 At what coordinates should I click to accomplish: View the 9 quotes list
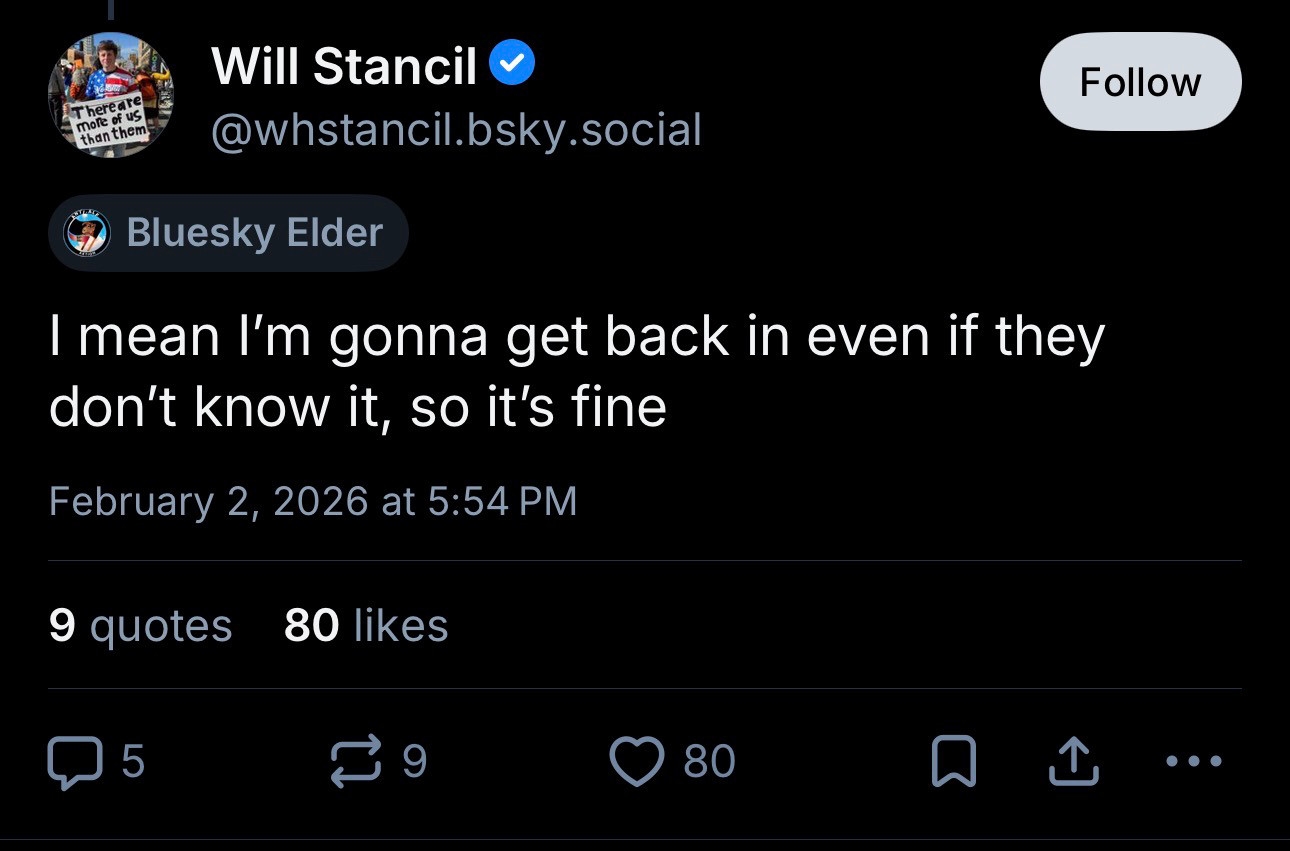click(x=140, y=625)
